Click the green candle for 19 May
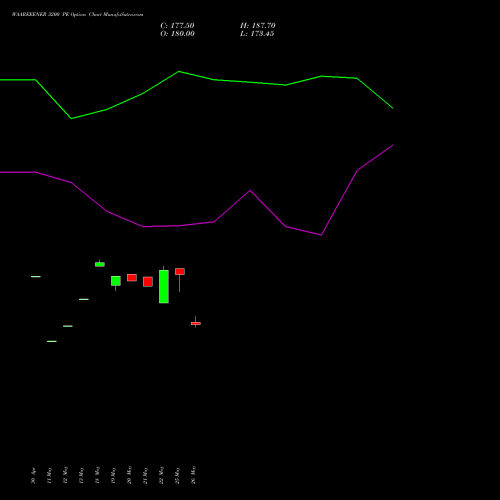500x500 pixels. (116, 281)
